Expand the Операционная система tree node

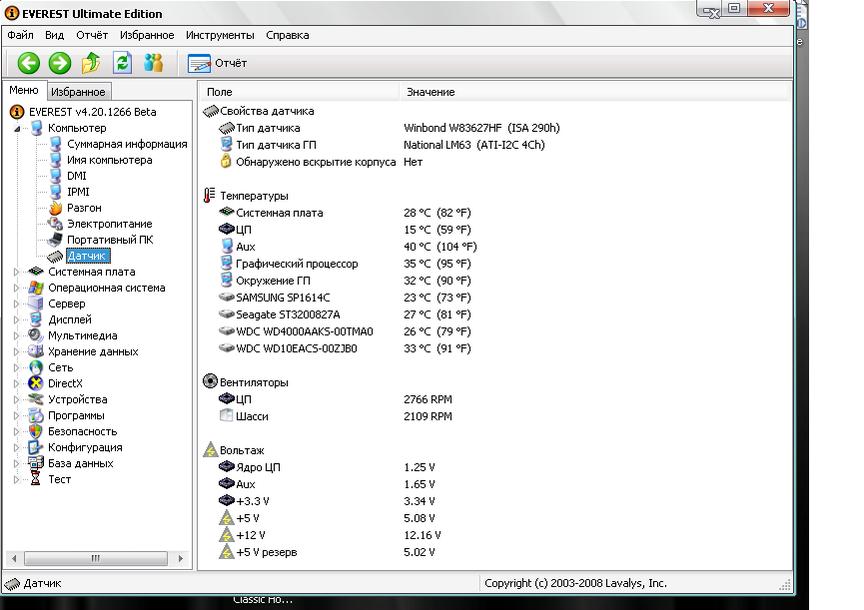pyautogui.click(x=16, y=288)
